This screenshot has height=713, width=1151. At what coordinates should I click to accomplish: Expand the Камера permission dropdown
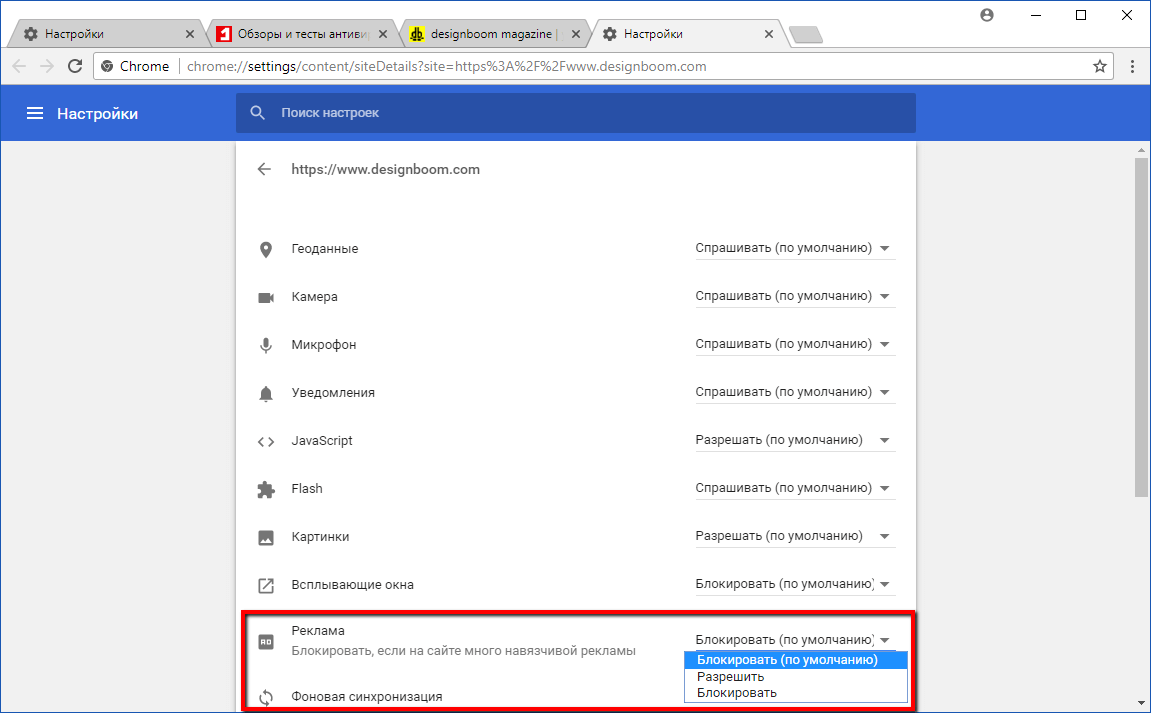pos(794,296)
